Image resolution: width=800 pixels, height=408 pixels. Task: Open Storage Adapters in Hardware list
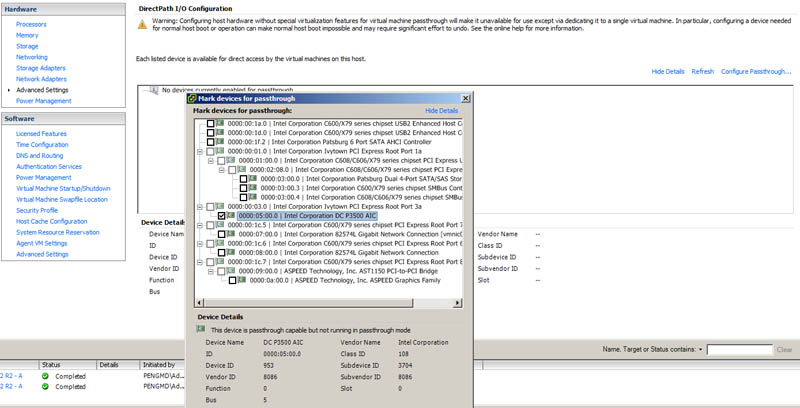pyautogui.click(x=41, y=68)
